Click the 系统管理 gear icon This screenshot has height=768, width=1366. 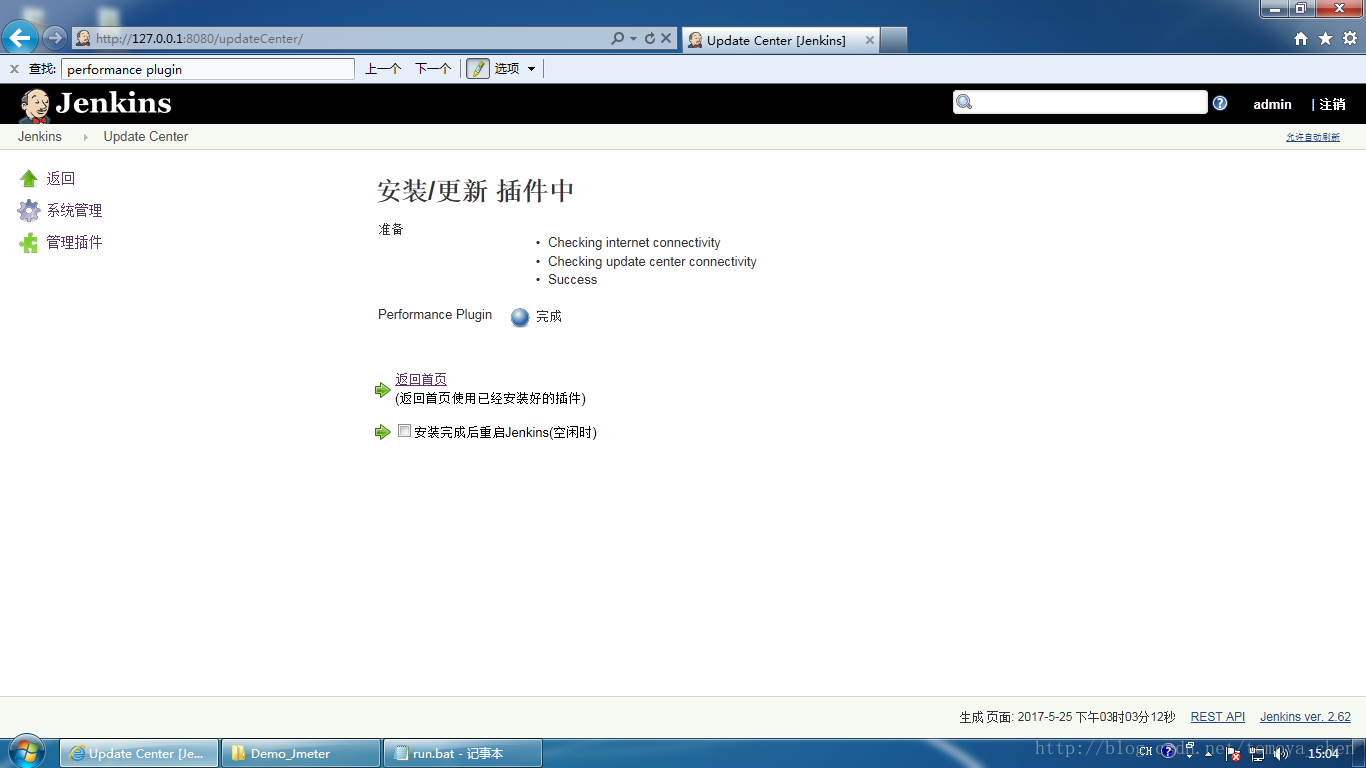coord(29,211)
